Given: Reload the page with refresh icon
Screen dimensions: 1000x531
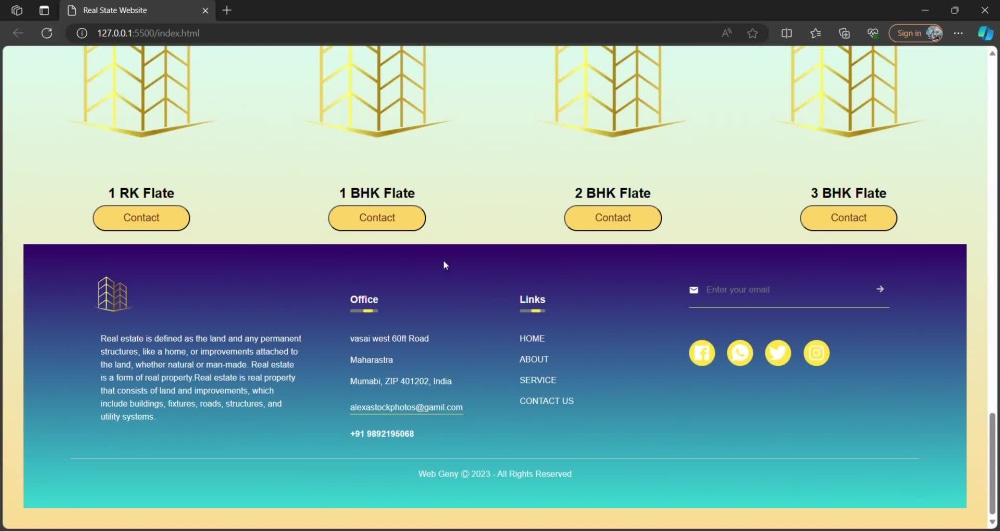Looking at the screenshot, I should 47,33.
